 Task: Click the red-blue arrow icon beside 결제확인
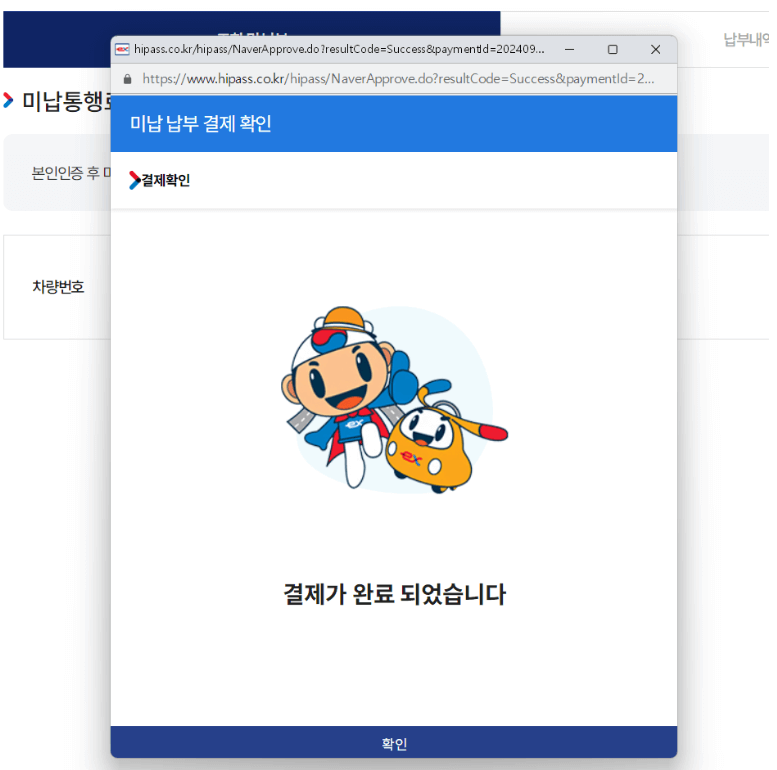[134, 180]
